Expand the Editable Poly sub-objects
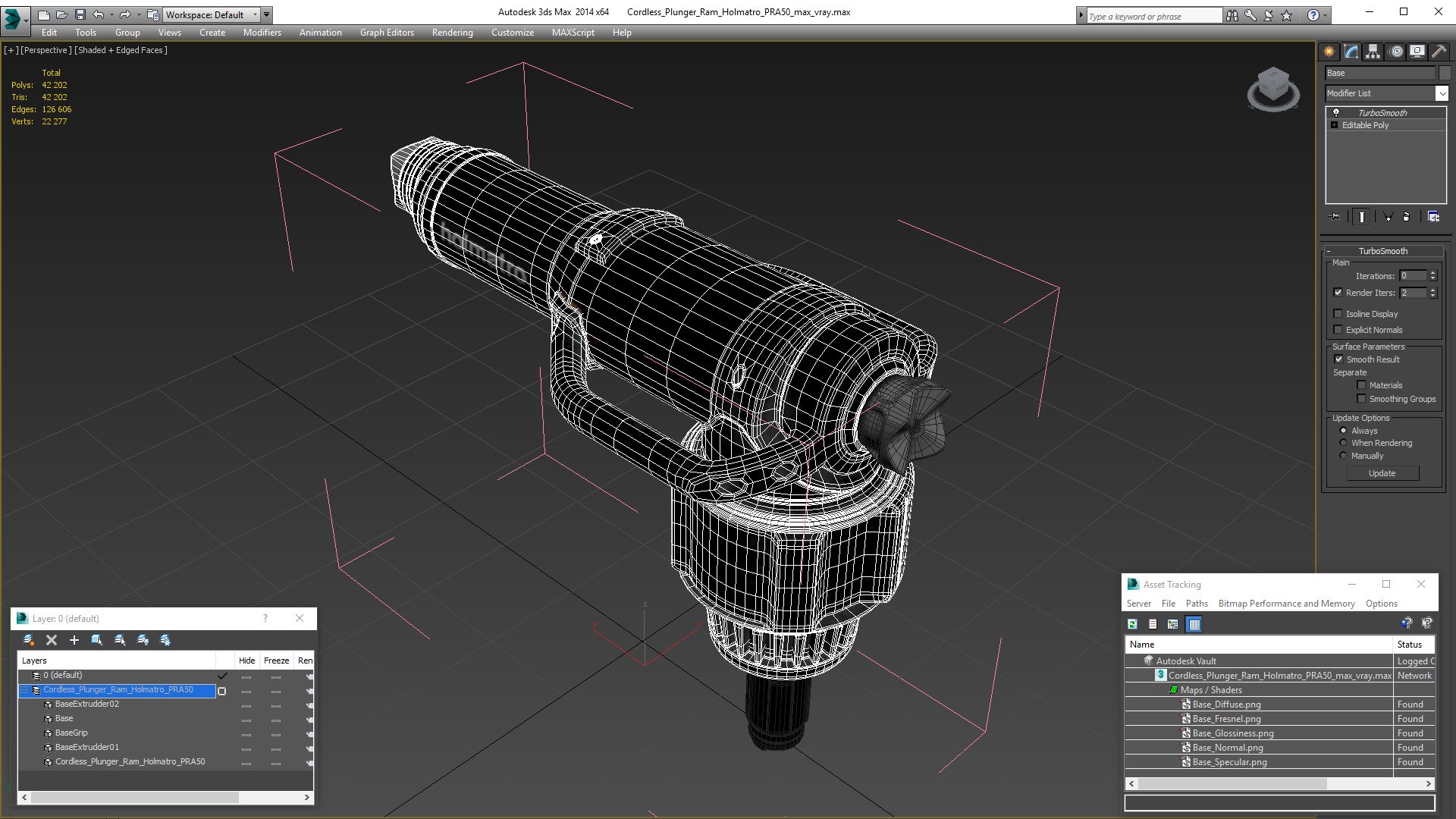Viewport: 1456px width, 819px height. tap(1334, 125)
